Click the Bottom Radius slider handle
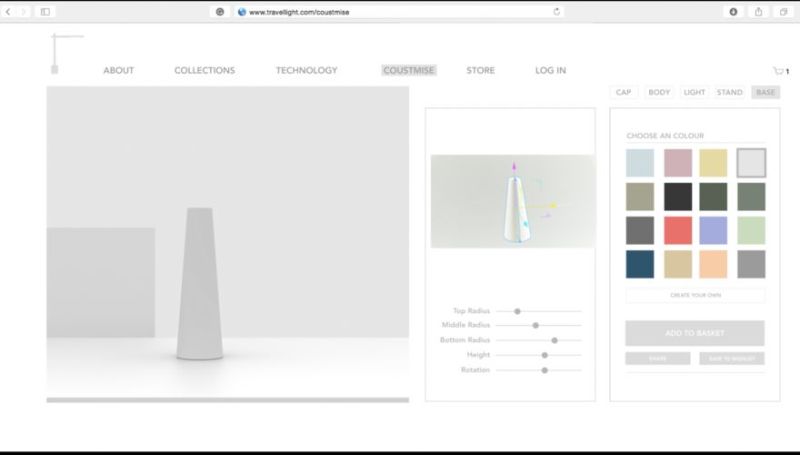800x455 pixels. 555,340
